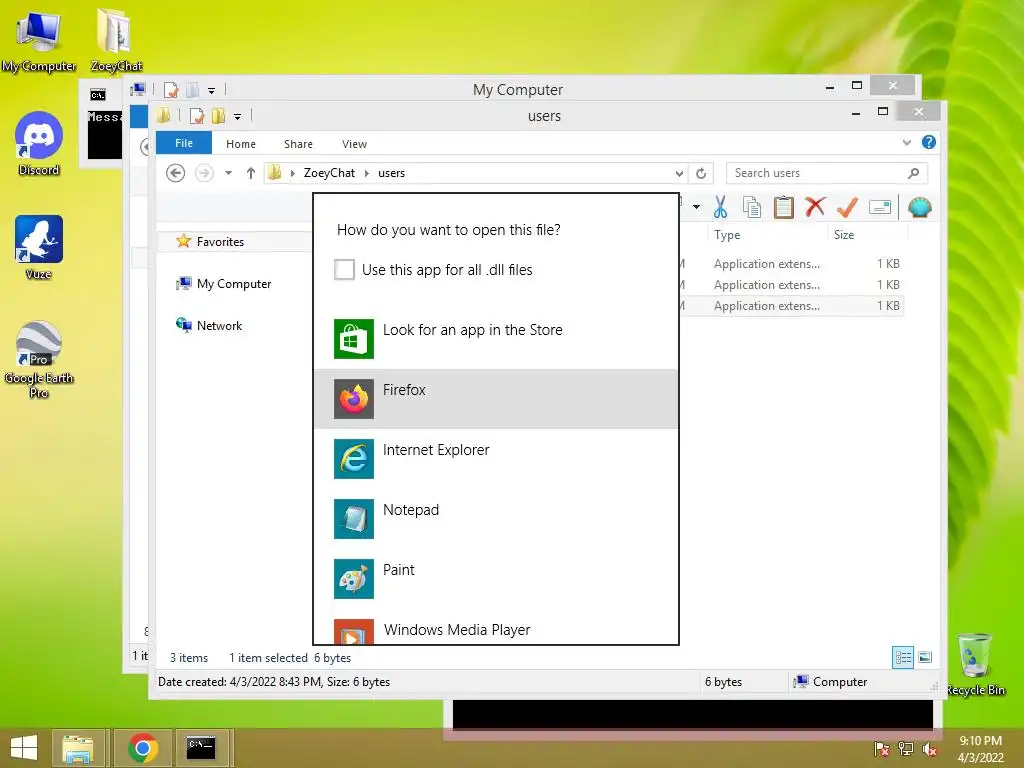This screenshot has height=768, width=1024.
Task: Open the ZoeyChat desktop folder
Action: pyautogui.click(x=116, y=42)
